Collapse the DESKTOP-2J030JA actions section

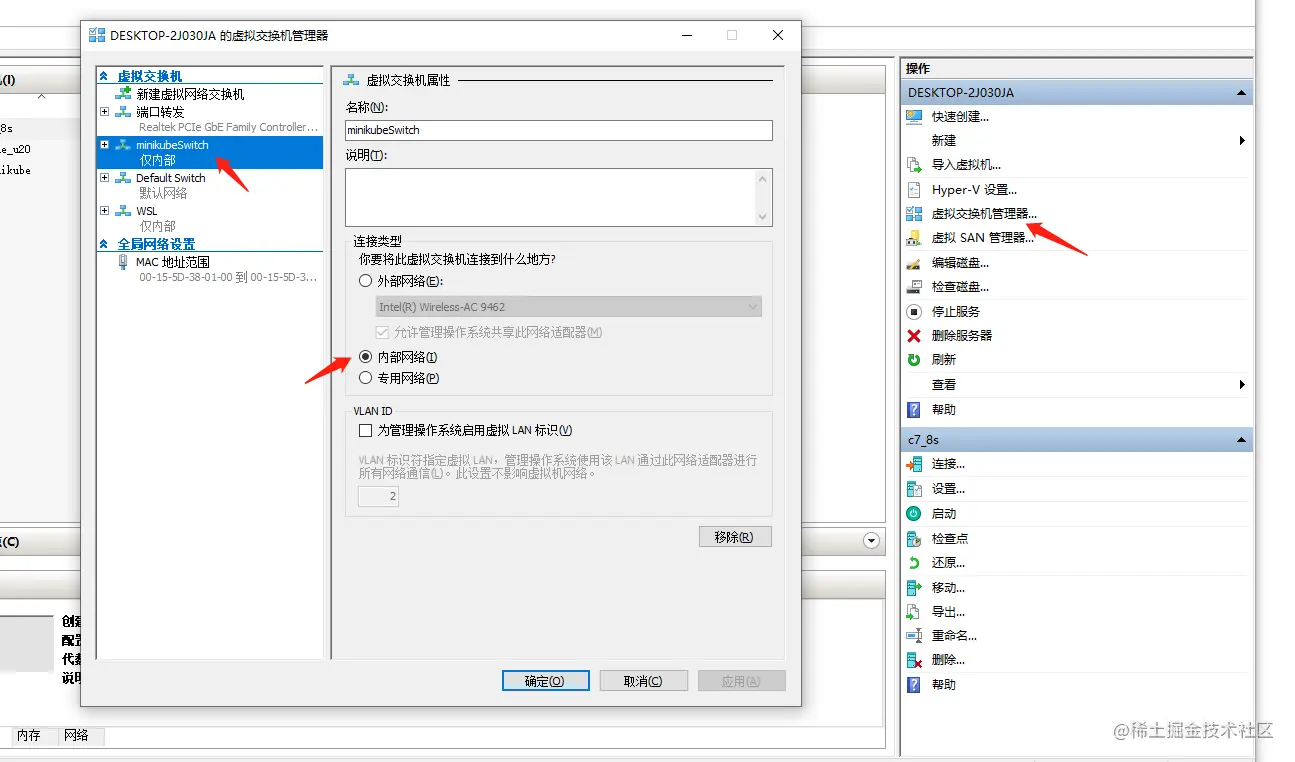pyautogui.click(x=1241, y=92)
